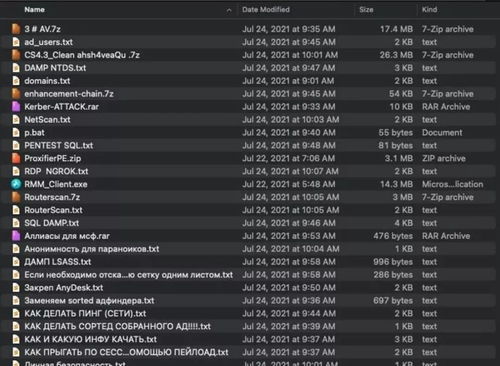
Task: Click the Micros...lication kind entry
Action: [452, 184]
